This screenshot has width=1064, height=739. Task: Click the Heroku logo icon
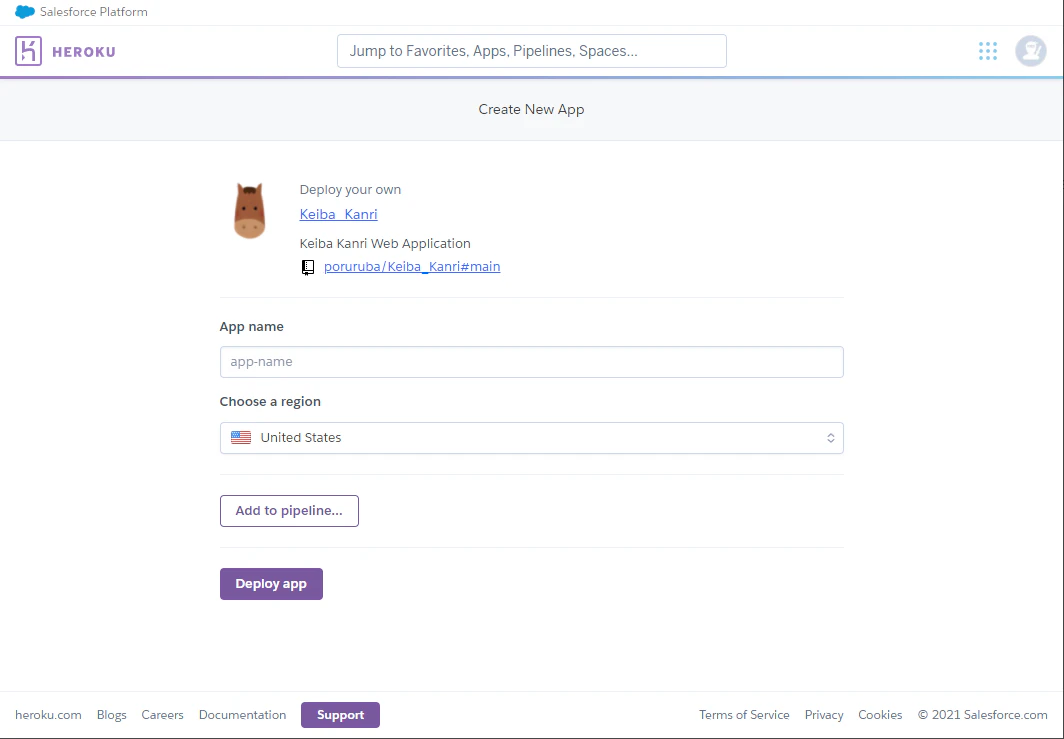(28, 51)
